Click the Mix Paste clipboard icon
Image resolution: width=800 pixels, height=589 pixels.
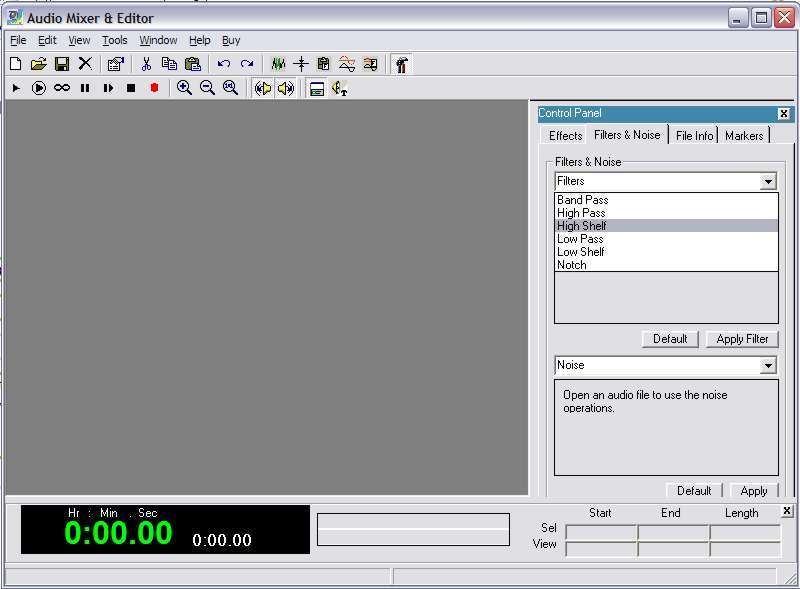click(x=324, y=63)
